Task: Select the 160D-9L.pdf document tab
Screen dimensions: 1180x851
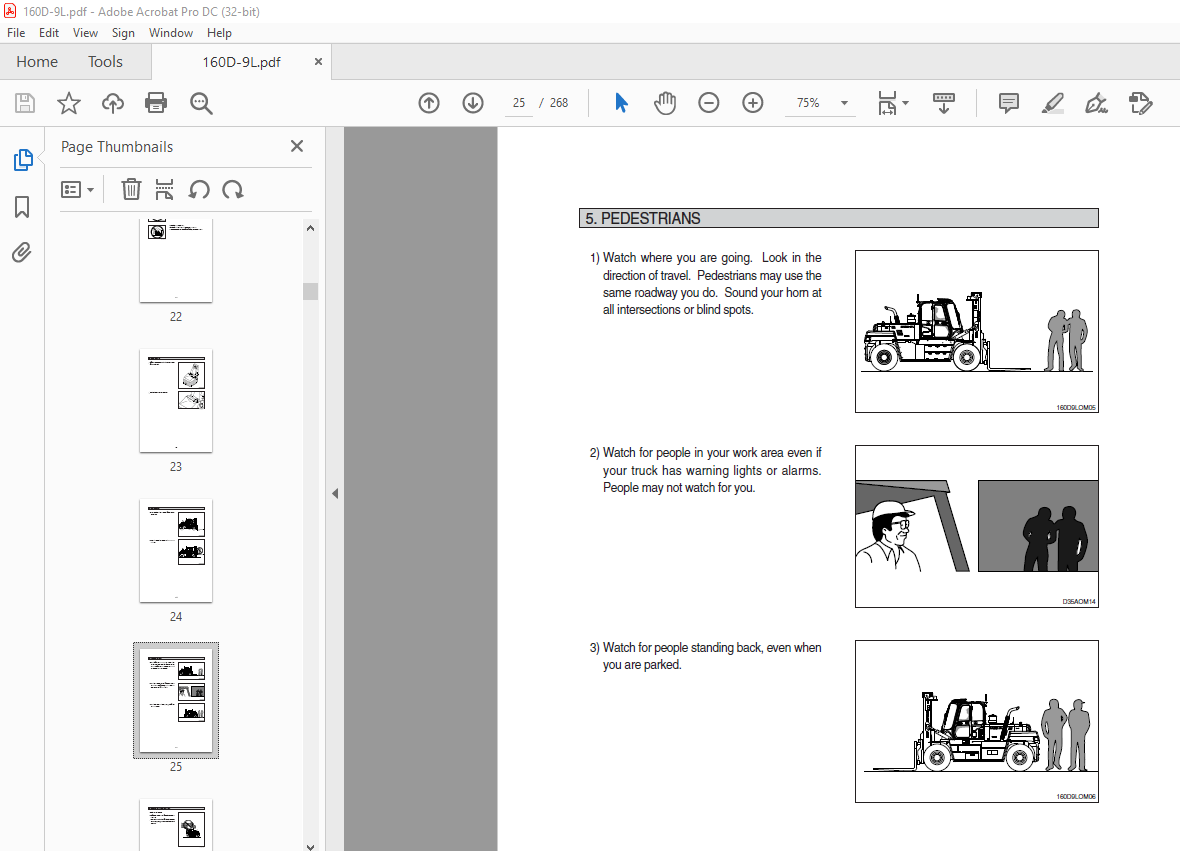Action: tap(241, 62)
